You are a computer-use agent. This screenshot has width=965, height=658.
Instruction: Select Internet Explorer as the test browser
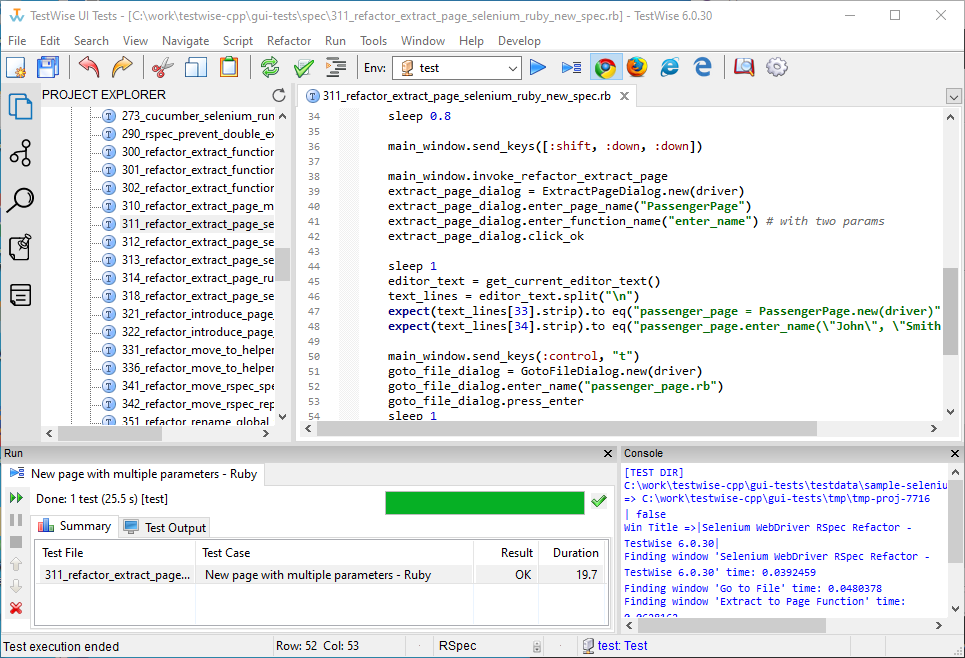670,67
